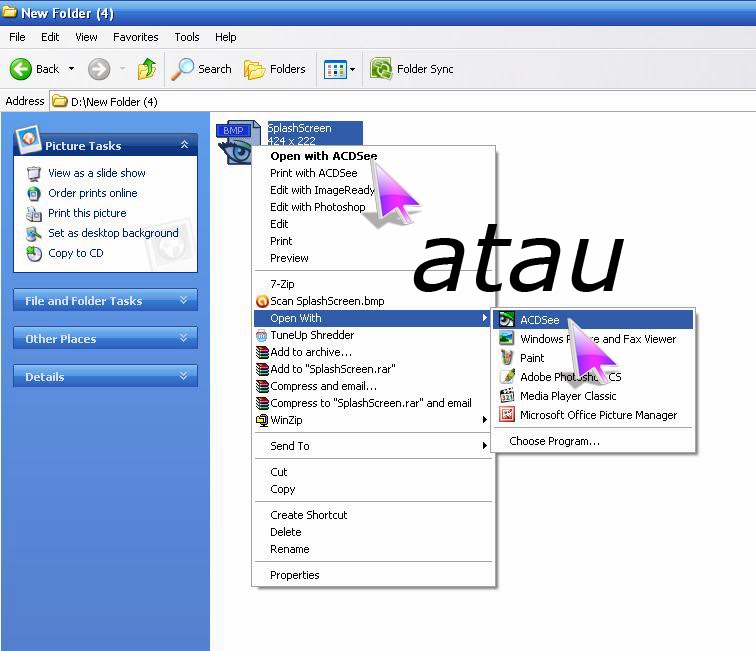Click the desktop background icon
Image resolution: width=756 pixels, height=651 pixels.
coord(34,233)
